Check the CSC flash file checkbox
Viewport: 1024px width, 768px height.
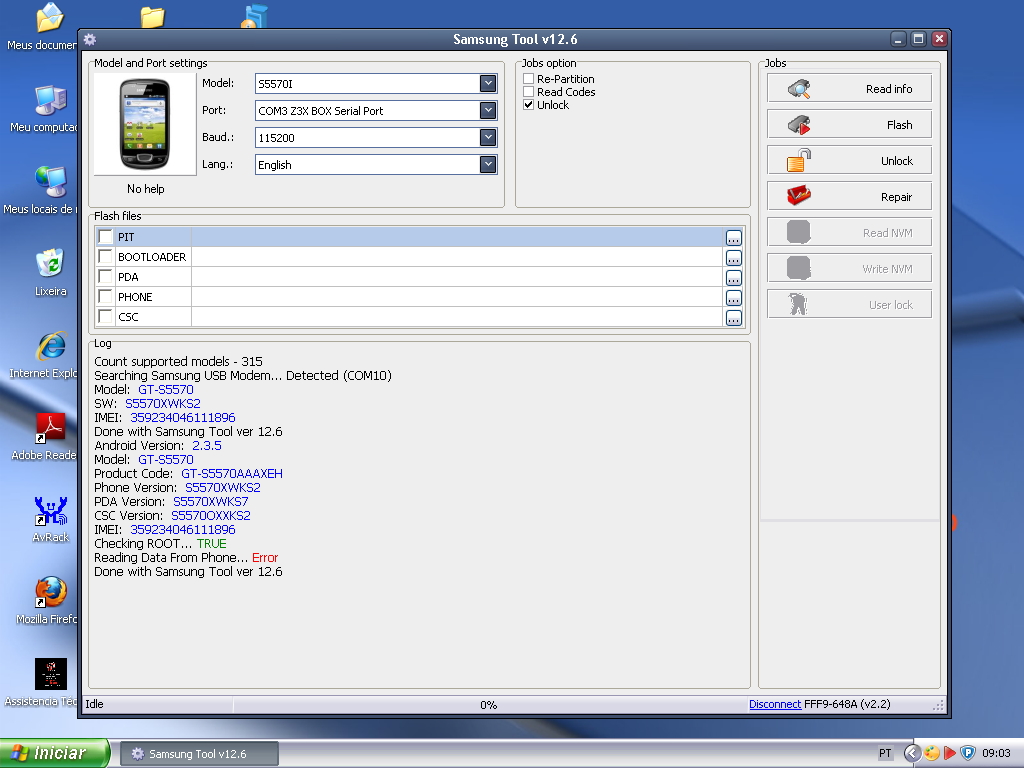(x=104, y=316)
